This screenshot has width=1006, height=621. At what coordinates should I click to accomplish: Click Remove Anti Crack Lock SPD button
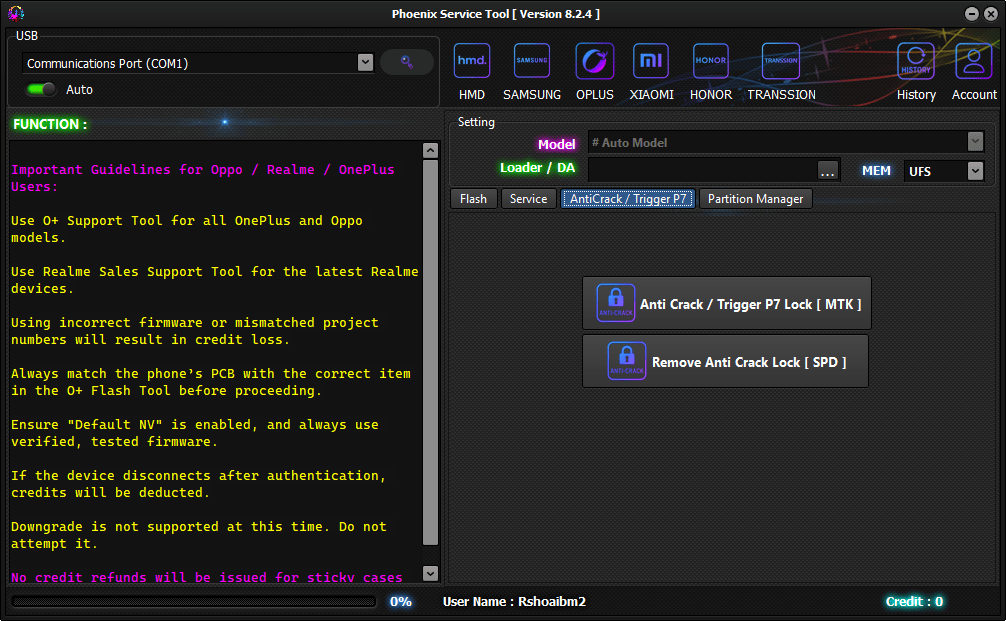[x=725, y=361]
